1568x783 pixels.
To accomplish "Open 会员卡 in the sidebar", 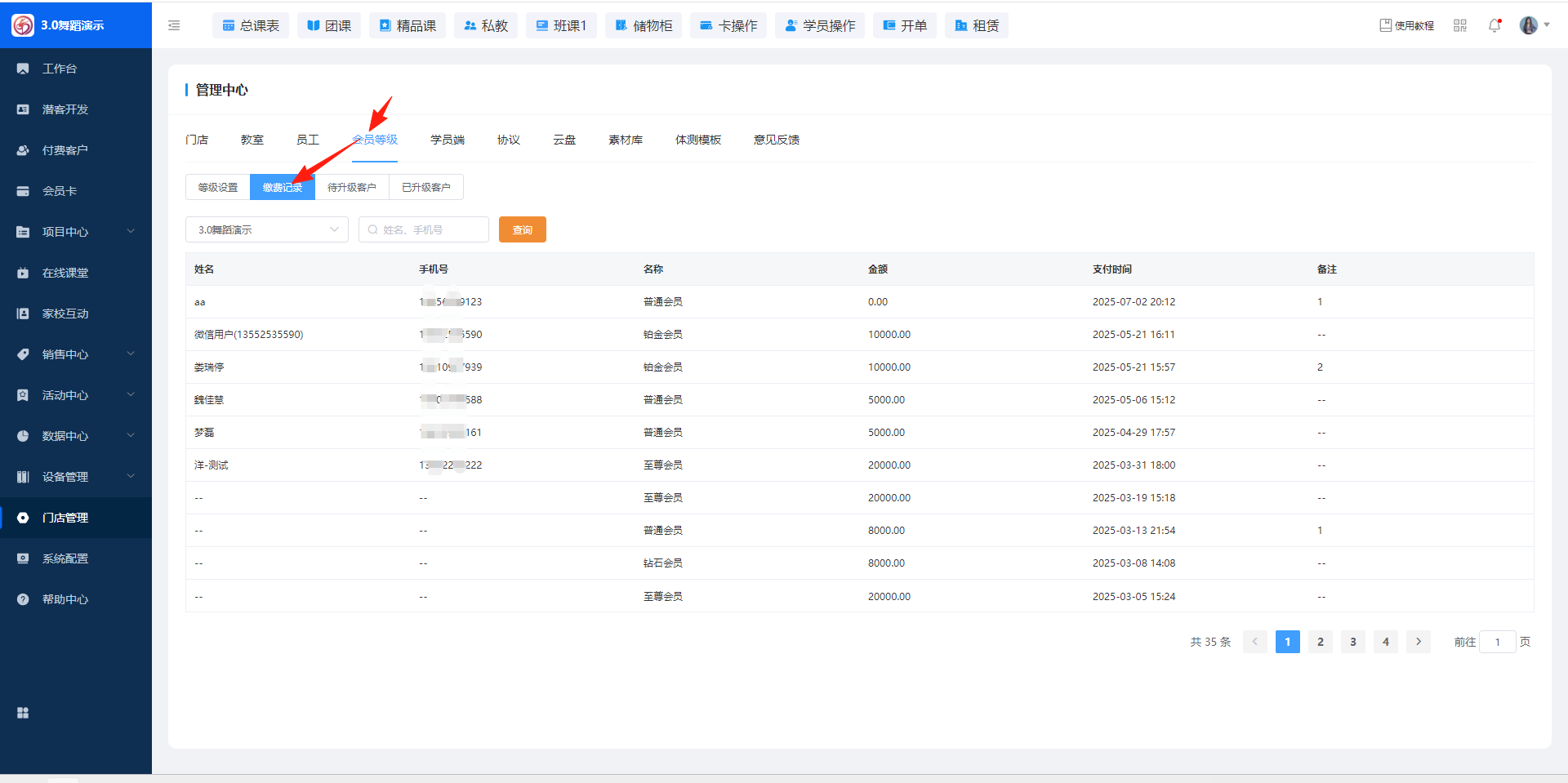I will pos(60,191).
